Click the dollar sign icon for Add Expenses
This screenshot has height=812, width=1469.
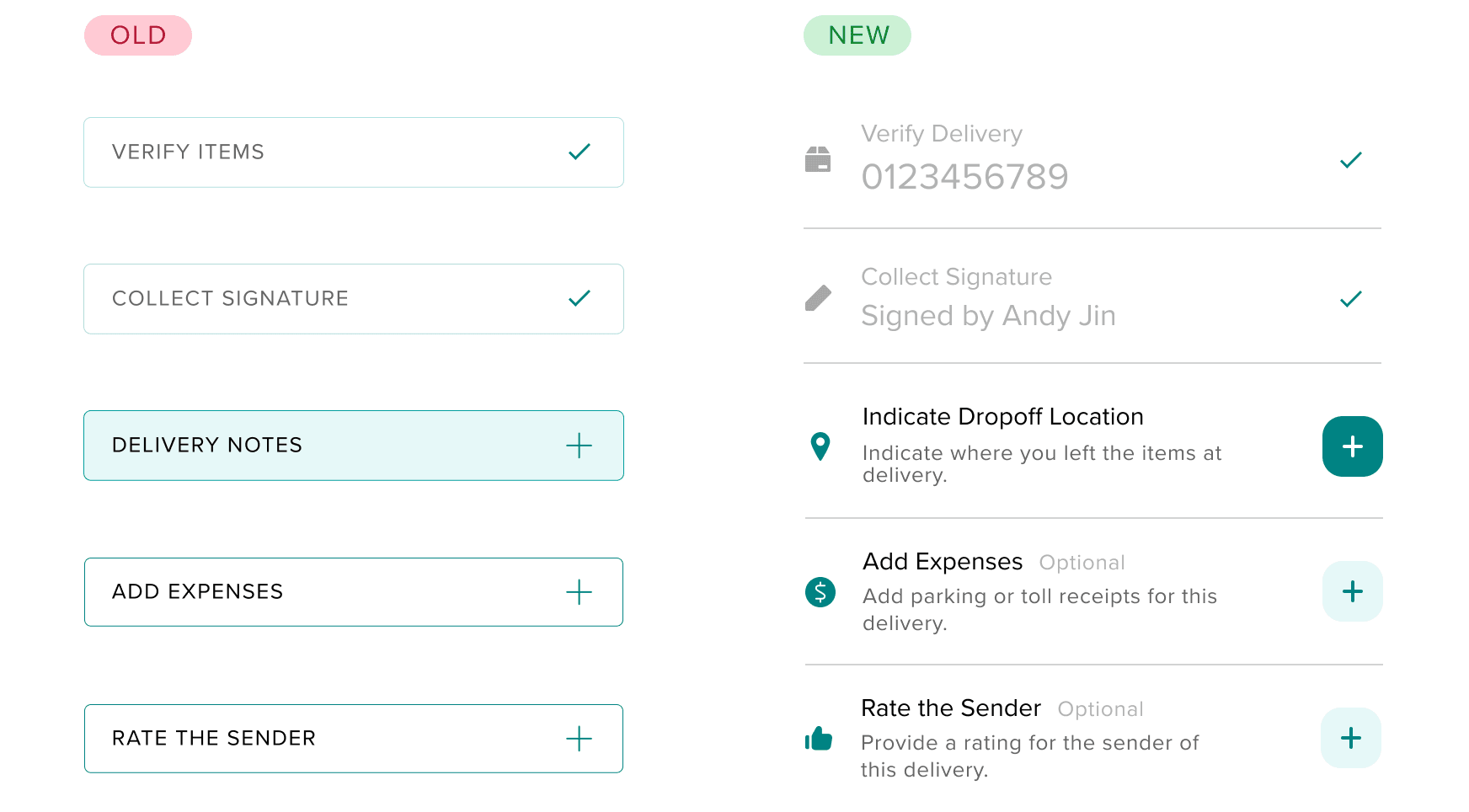pos(820,592)
